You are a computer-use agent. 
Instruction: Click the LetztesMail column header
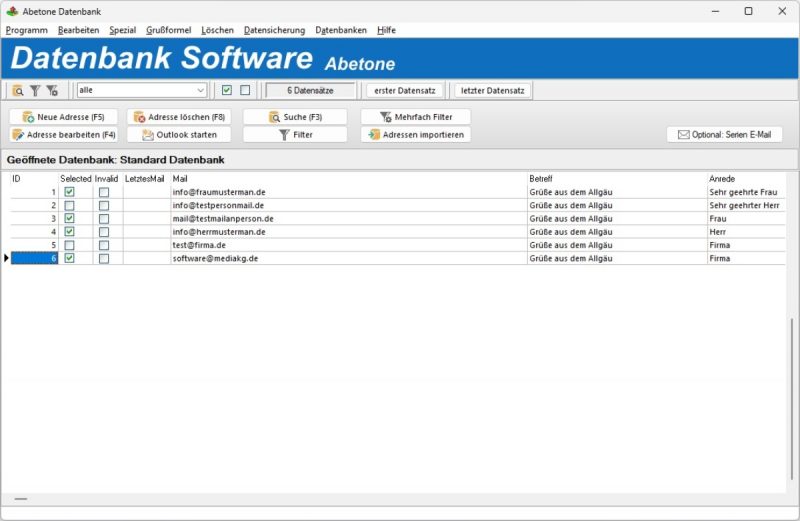click(x=146, y=179)
